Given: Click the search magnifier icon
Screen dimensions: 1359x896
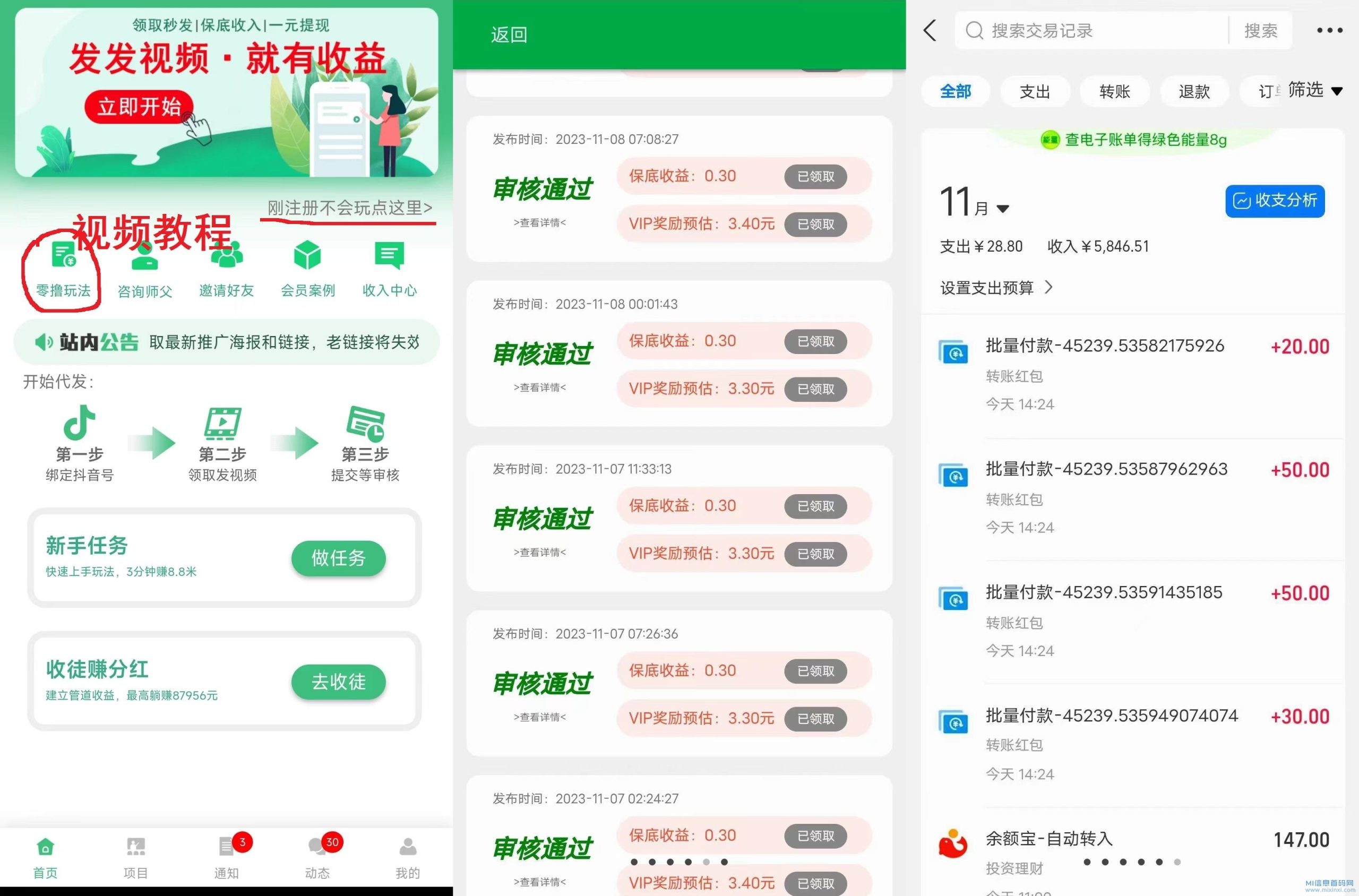Looking at the screenshot, I should pos(974,30).
